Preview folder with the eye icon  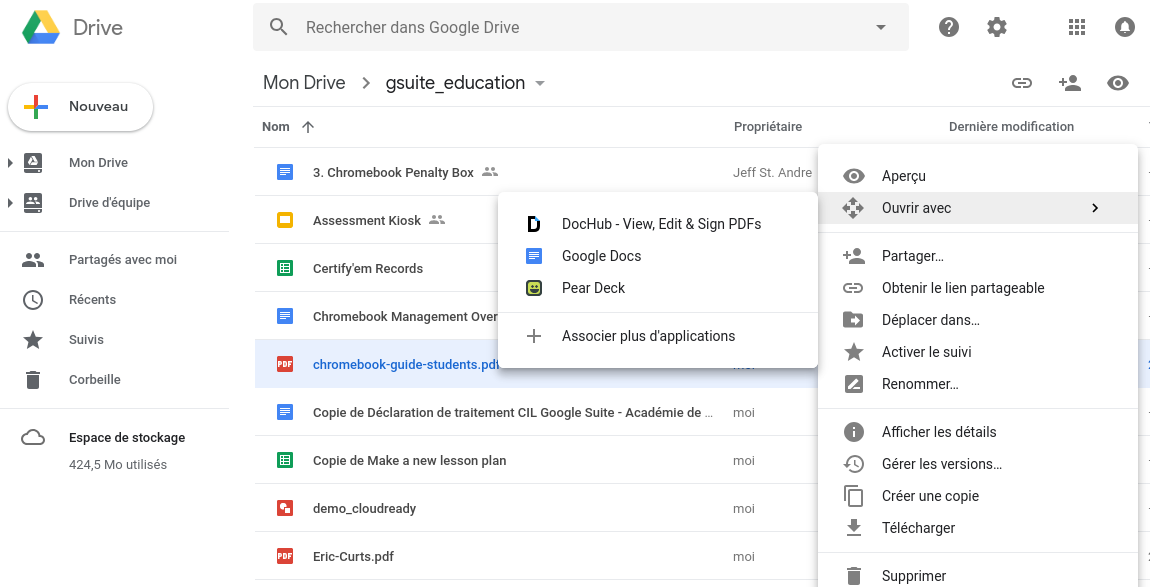tap(1118, 83)
